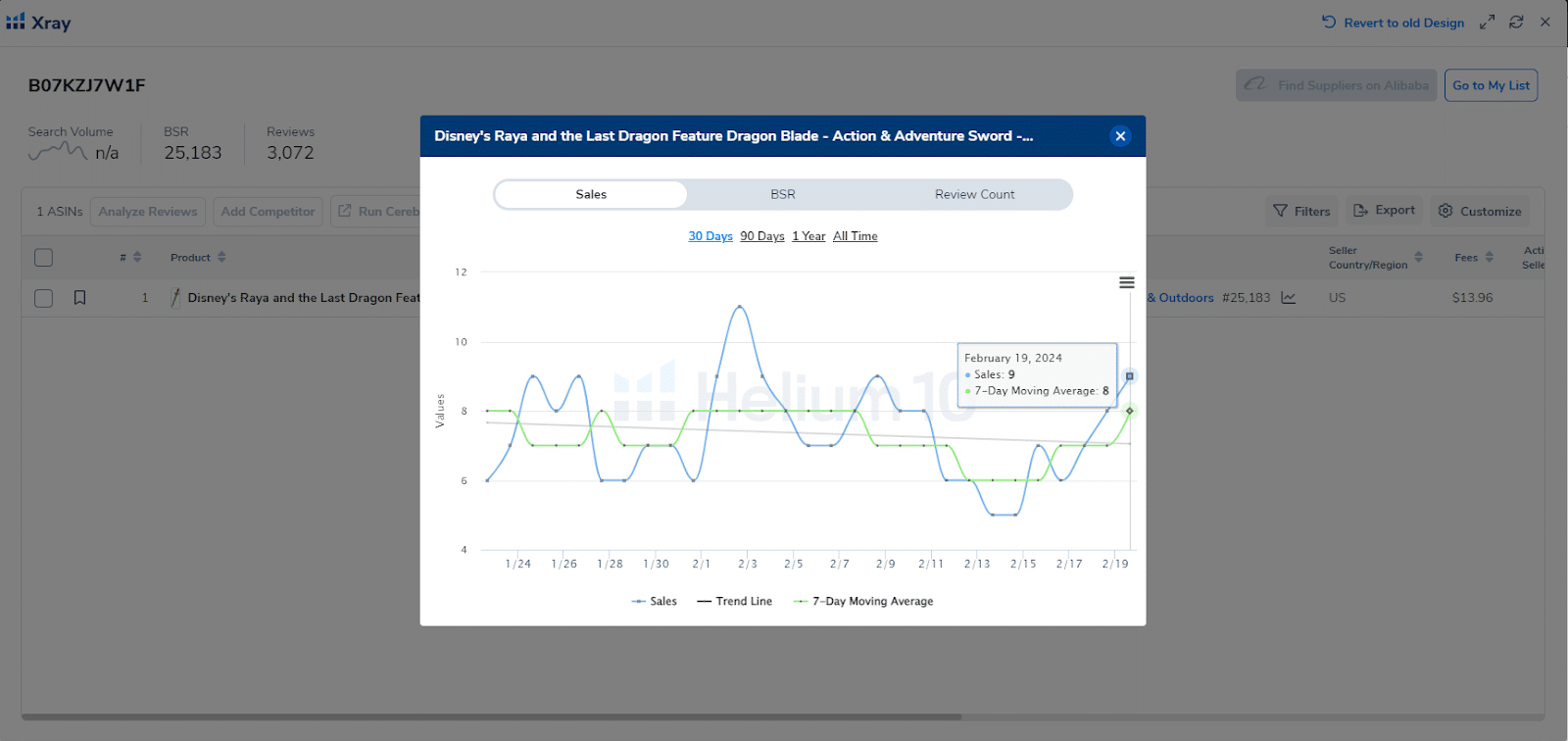Show the 1 Year range

(808, 236)
